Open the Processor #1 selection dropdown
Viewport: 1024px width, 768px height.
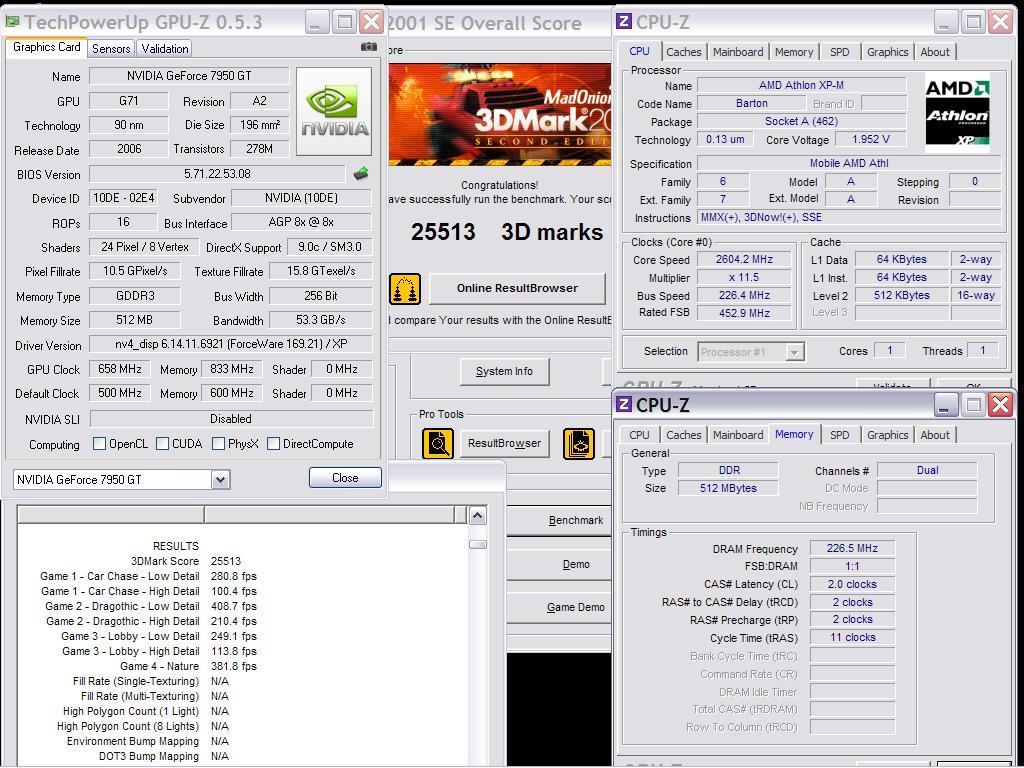[x=794, y=352]
